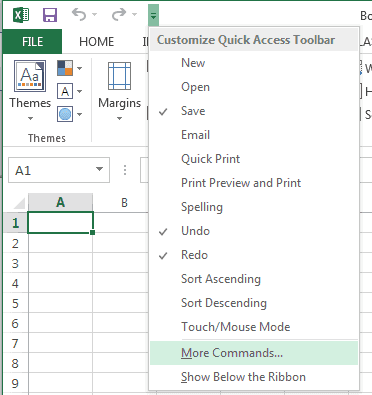Select row 4 header
Screen dimensions: 372x395
click(15, 283)
